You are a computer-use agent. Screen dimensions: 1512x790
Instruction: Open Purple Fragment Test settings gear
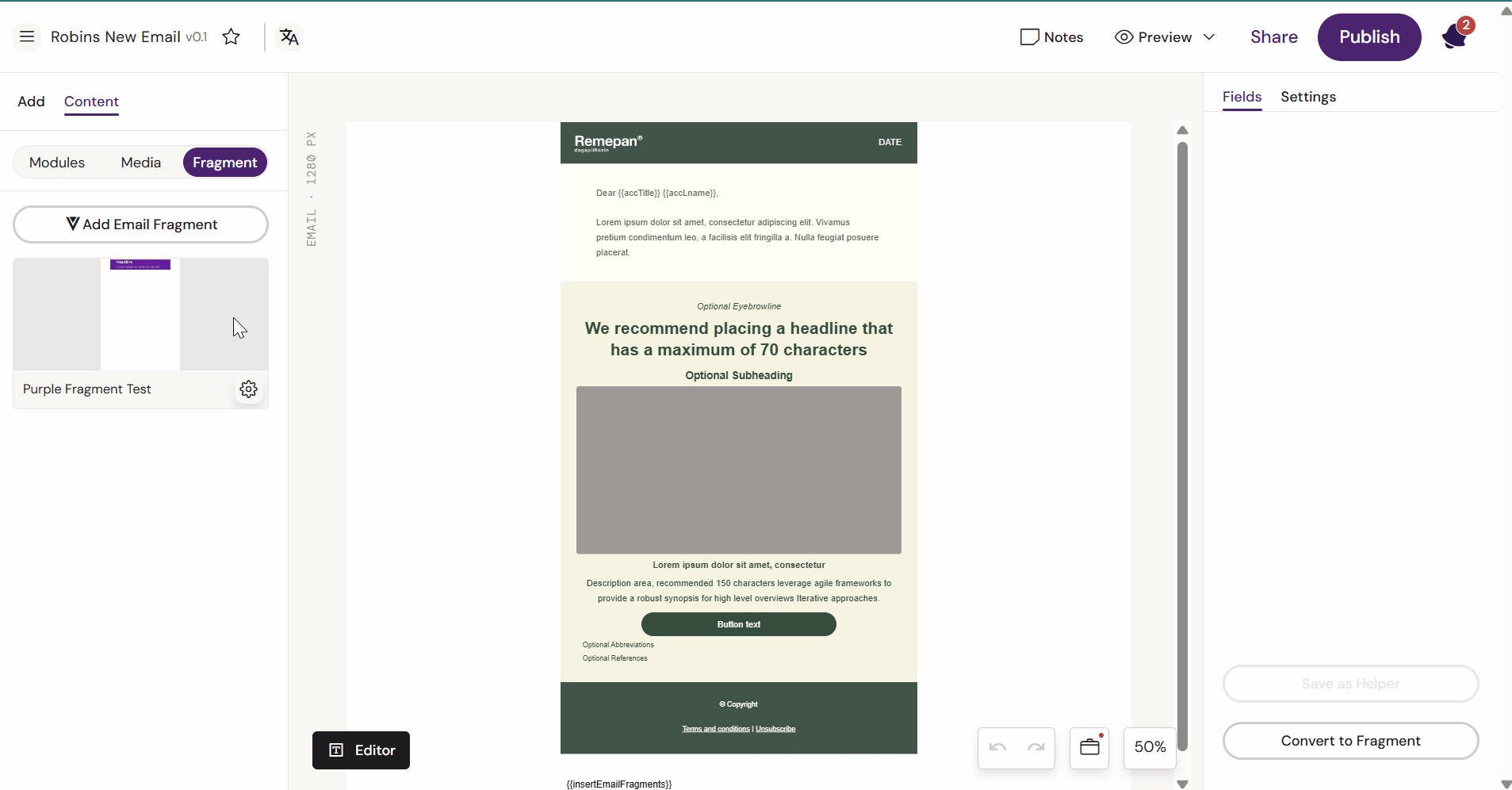click(248, 389)
